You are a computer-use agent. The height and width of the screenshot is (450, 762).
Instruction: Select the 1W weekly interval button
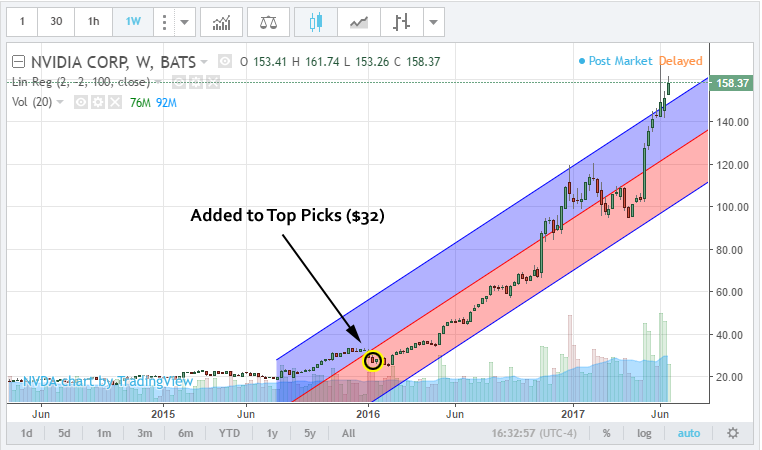(133, 22)
